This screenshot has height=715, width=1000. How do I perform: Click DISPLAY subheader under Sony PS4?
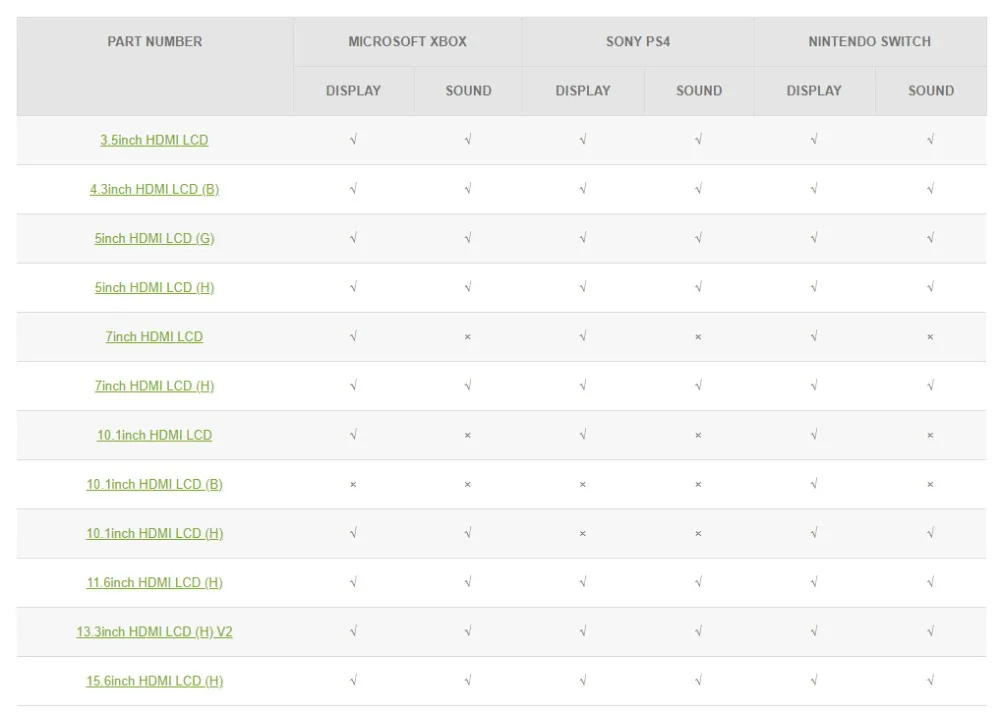[583, 91]
